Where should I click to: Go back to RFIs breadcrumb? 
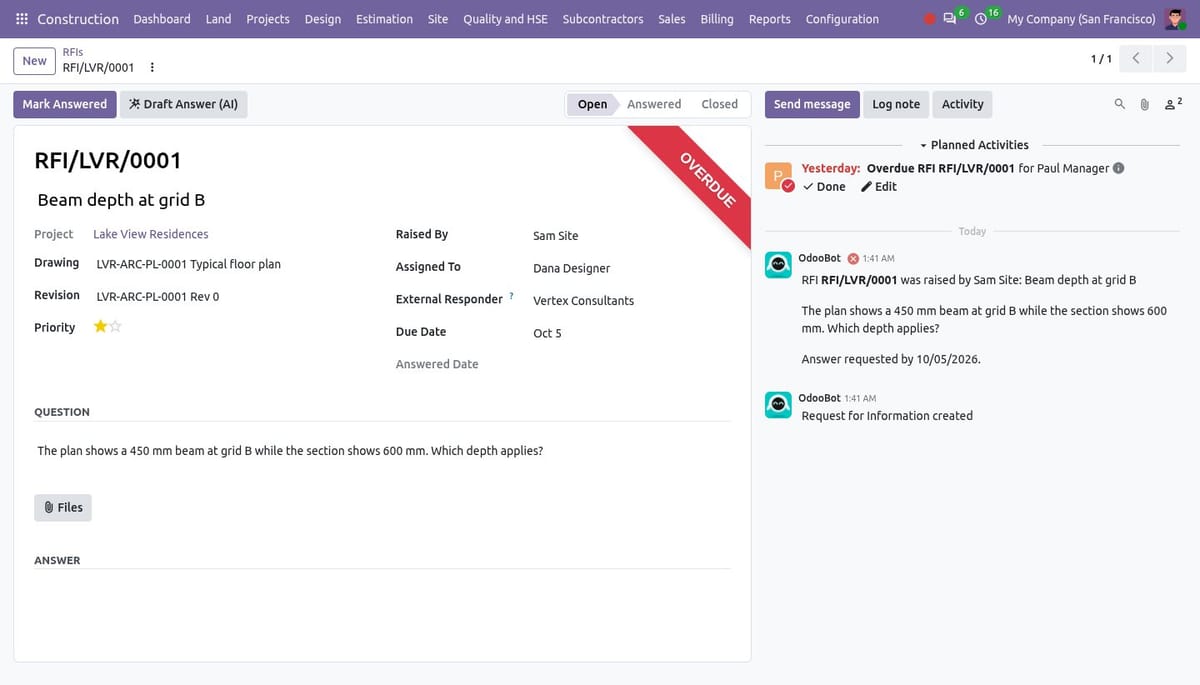(73, 51)
